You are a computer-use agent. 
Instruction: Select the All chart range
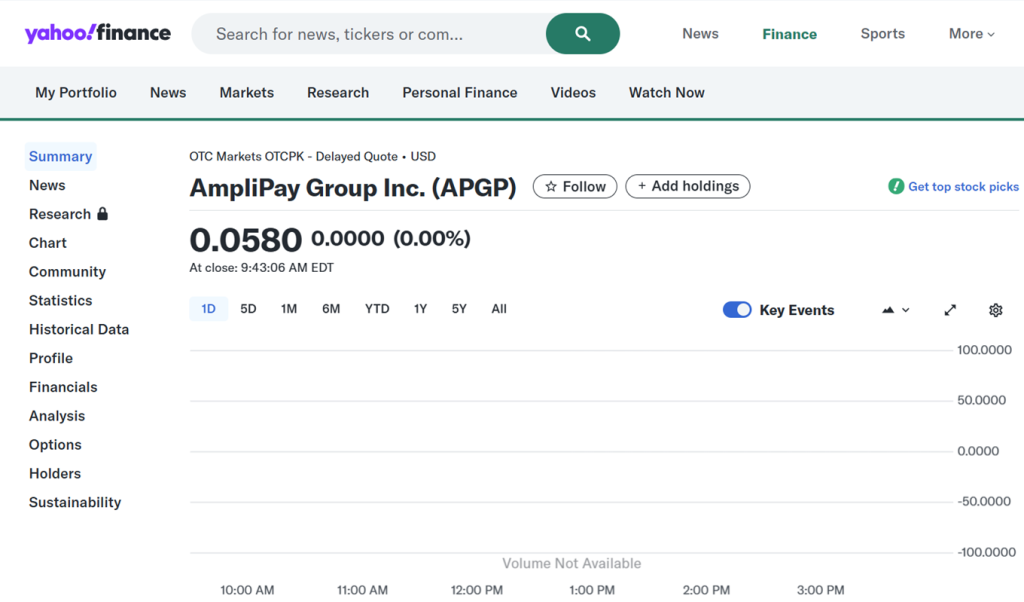click(499, 309)
